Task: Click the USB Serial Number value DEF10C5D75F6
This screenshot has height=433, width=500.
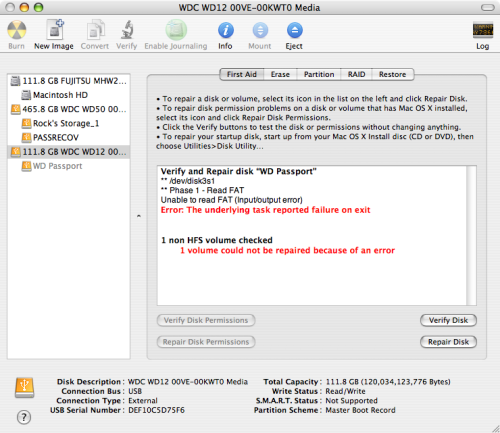Action: coord(156,410)
